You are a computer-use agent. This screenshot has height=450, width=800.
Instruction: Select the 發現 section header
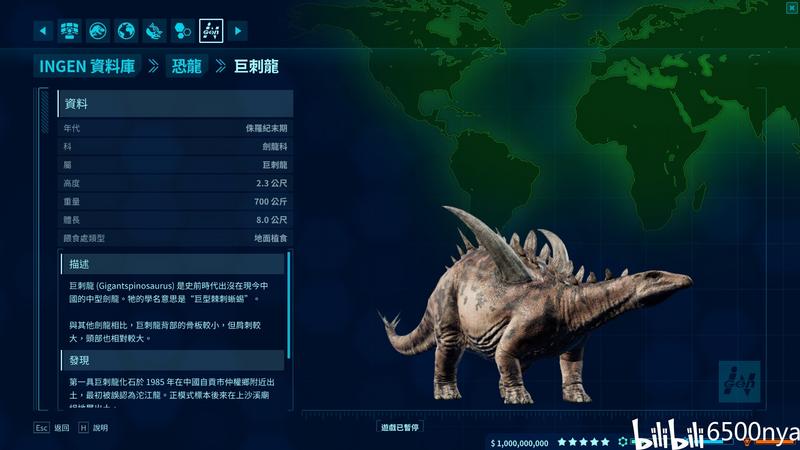click(172, 360)
